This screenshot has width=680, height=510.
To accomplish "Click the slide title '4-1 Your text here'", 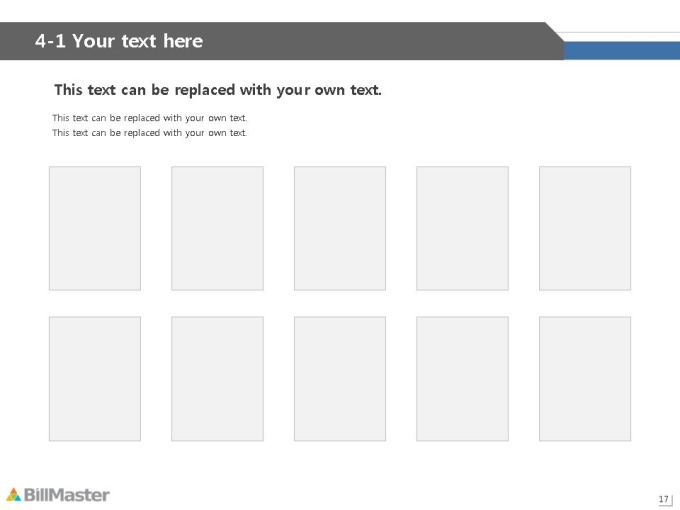I will coord(119,41).
